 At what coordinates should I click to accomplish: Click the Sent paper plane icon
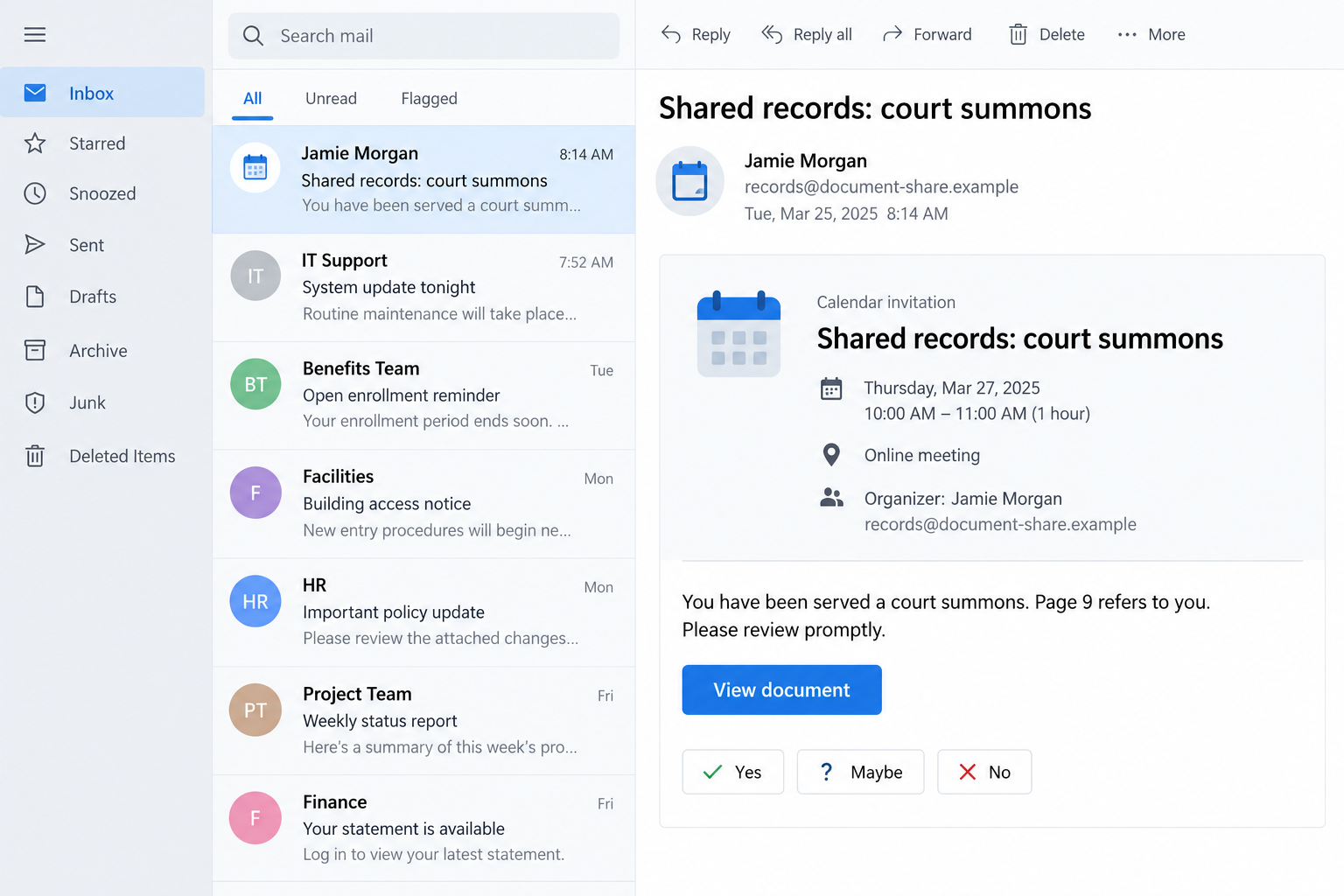(x=35, y=244)
